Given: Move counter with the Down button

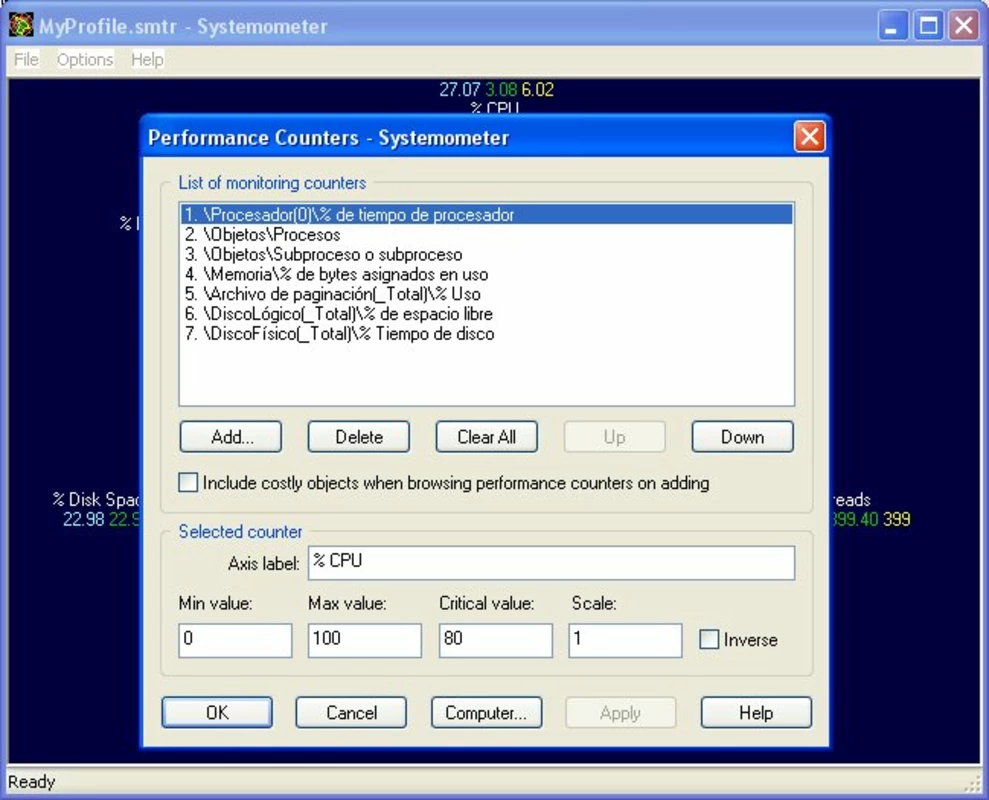Looking at the screenshot, I should pyautogui.click(x=743, y=437).
